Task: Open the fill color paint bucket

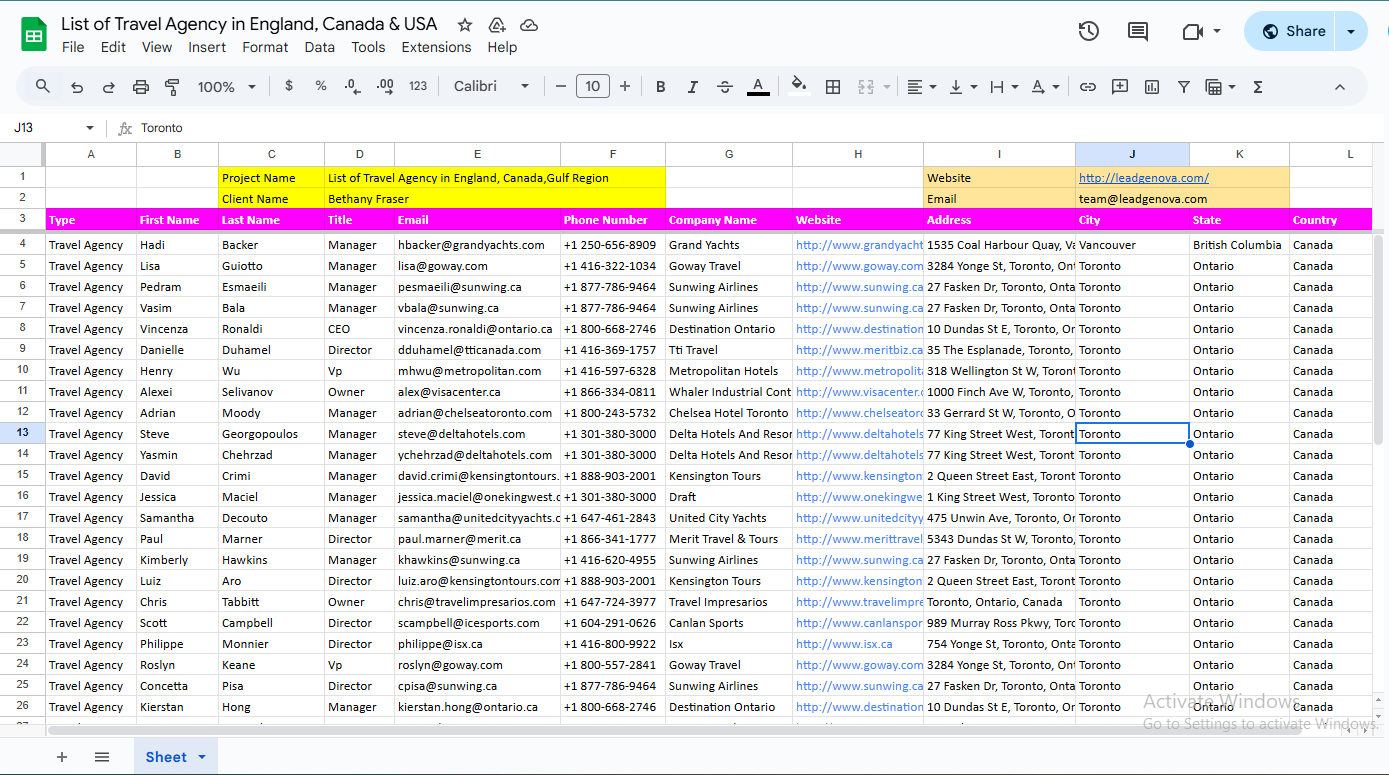Action: (798, 87)
